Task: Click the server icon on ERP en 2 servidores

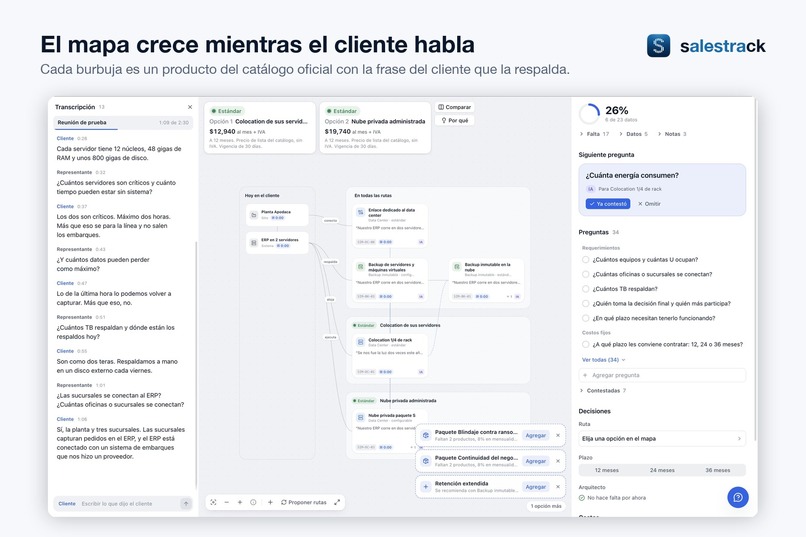Action: [253, 243]
